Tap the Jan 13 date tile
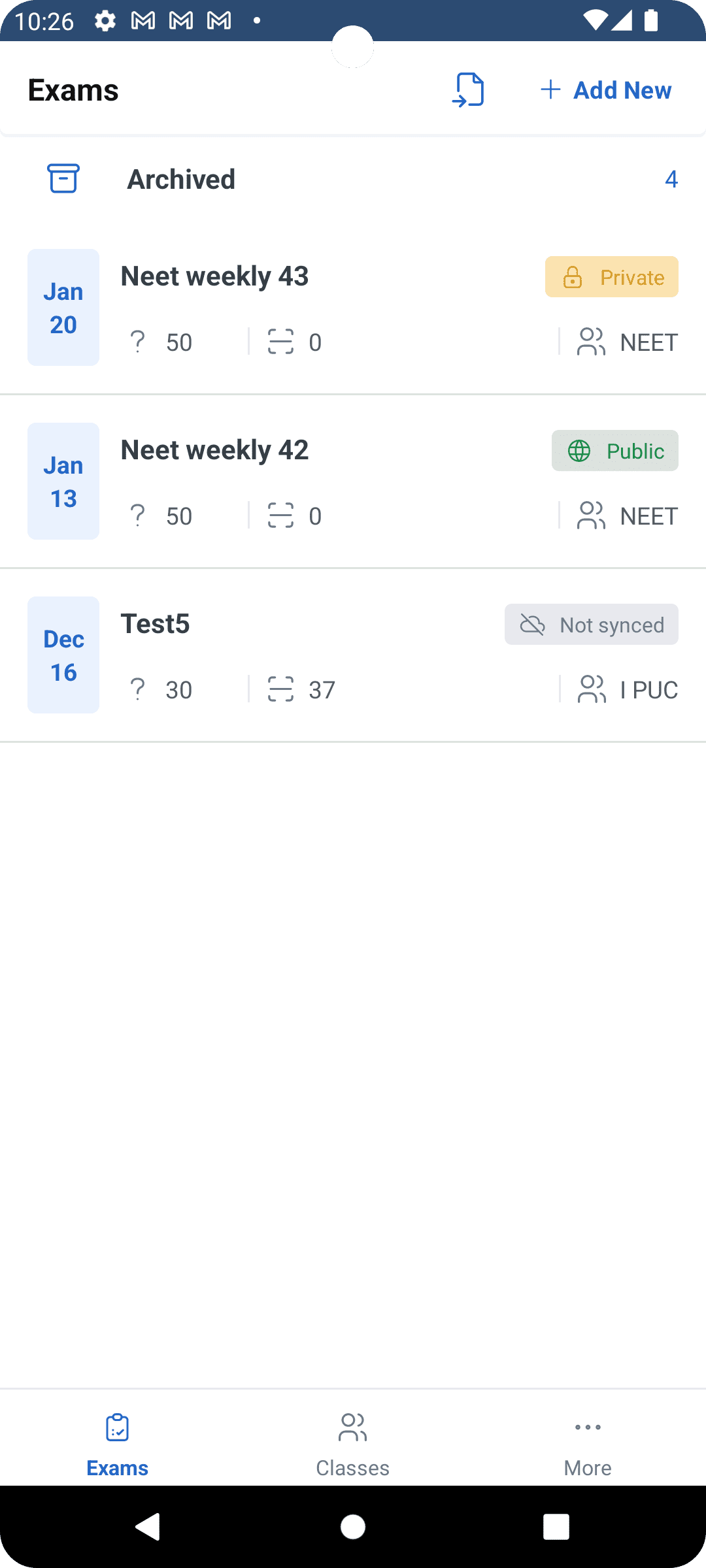706x1568 pixels. pos(63,481)
